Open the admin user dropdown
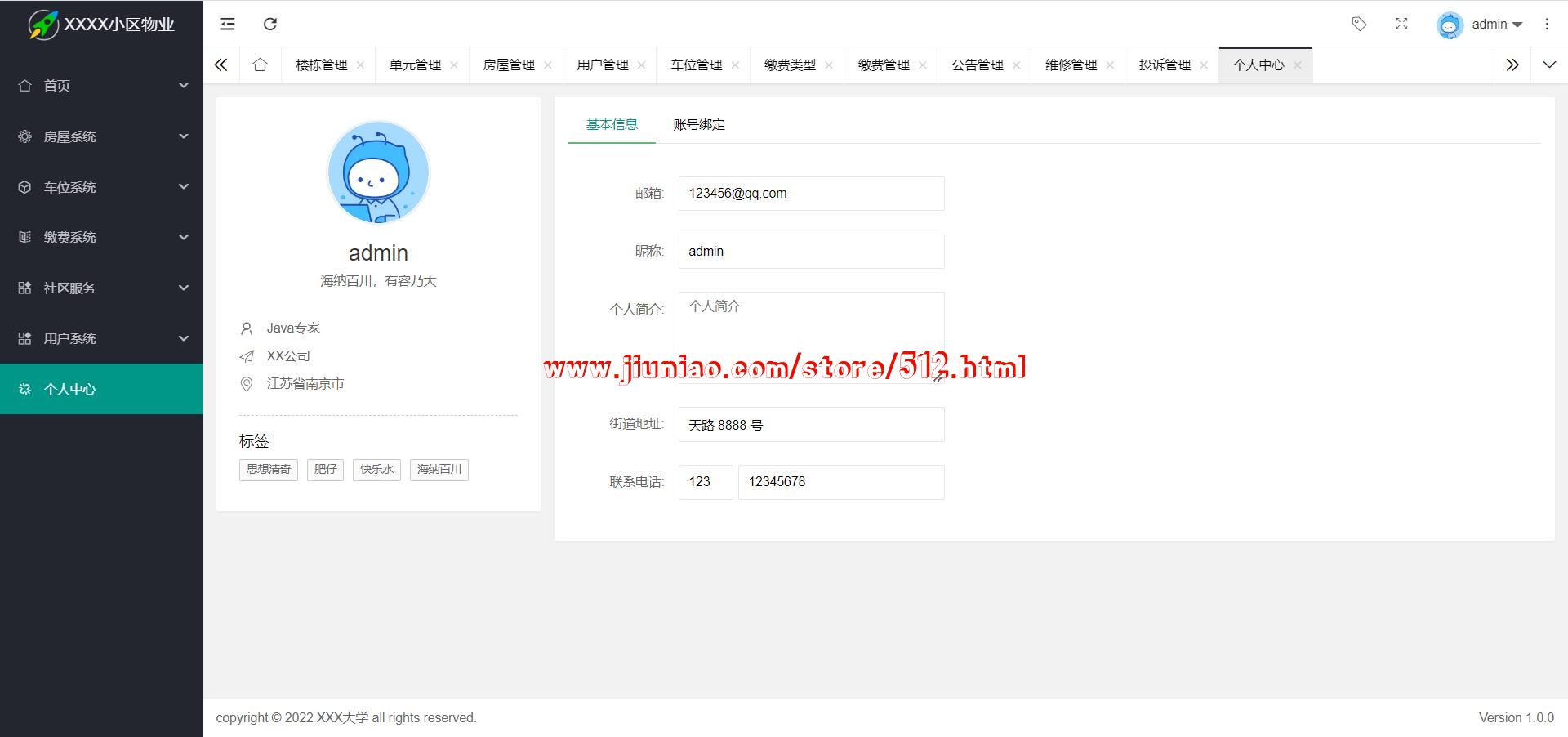Viewport: 1568px width, 737px height. click(x=1497, y=25)
